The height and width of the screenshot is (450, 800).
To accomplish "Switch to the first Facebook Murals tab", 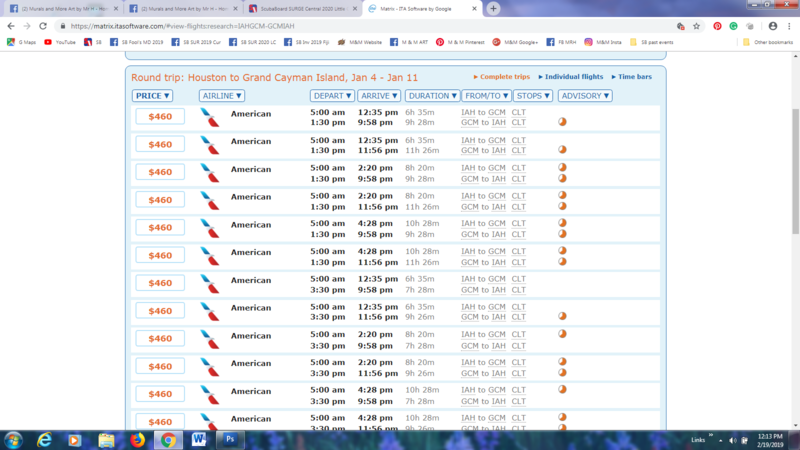I will pyautogui.click(x=63, y=9).
